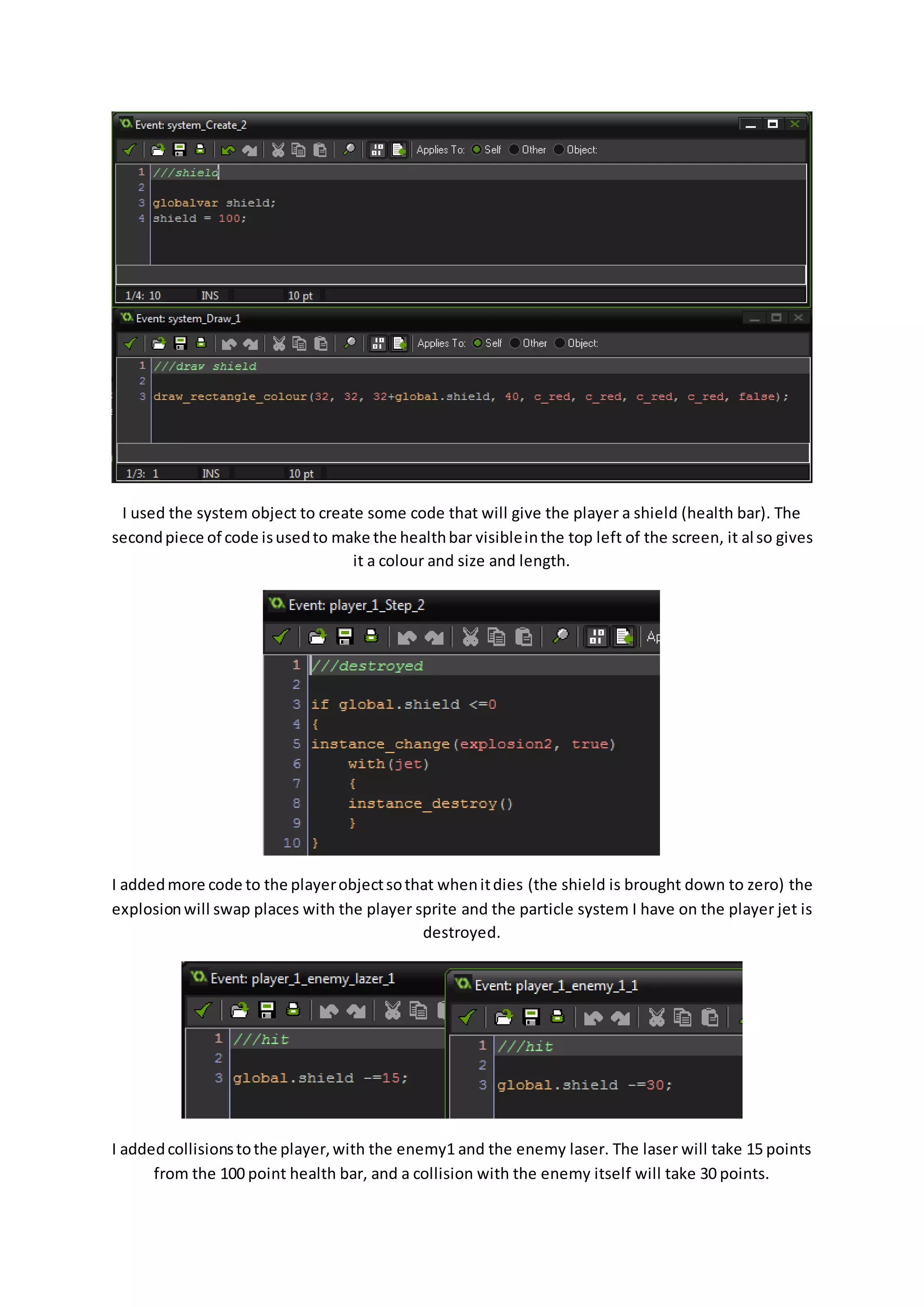Screen dimensions: 924x1307
Task: Click '10 pt' in system_Draw_1 status bar
Action: point(301,473)
